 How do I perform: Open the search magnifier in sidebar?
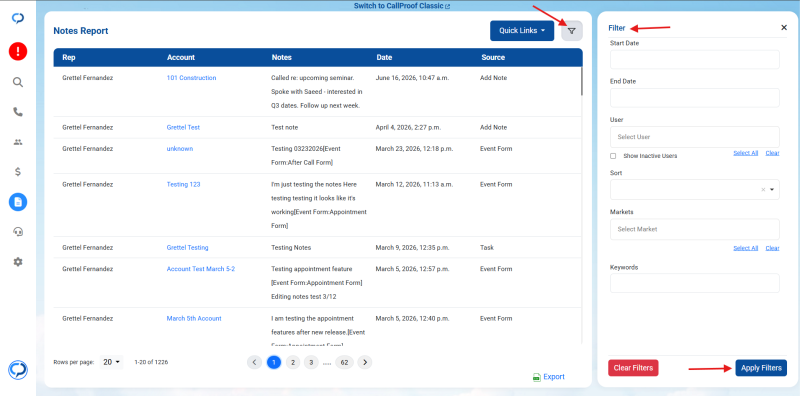(18, 82)
